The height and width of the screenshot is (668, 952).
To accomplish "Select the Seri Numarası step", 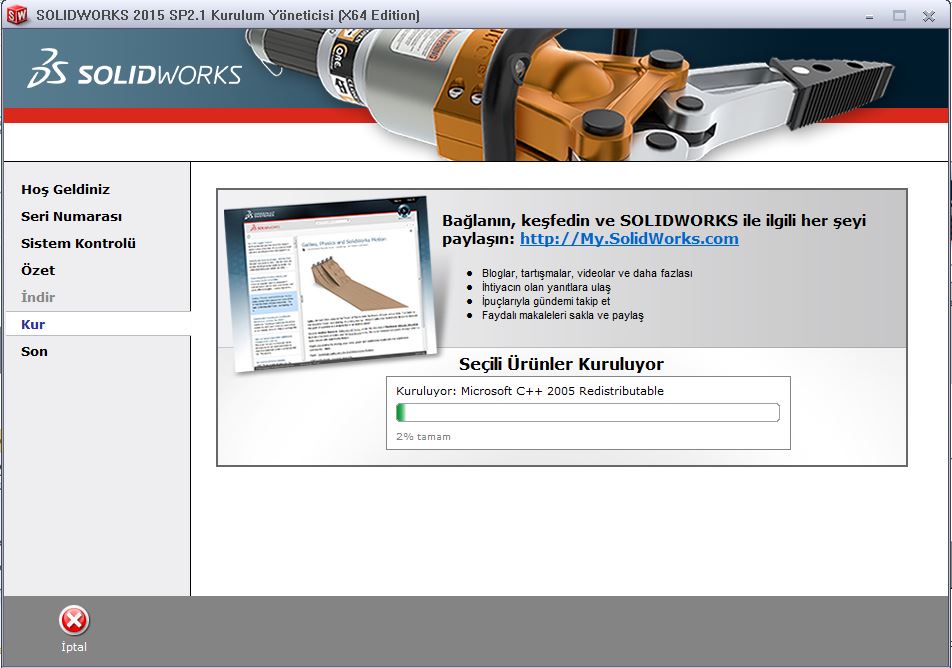I will point(71,217).
